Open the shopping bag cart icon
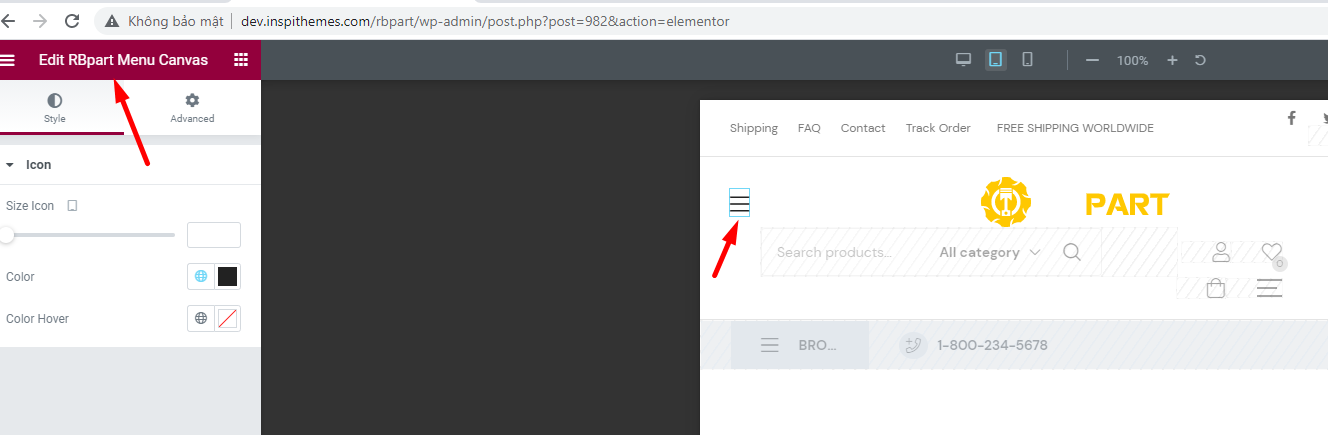Screen dimensions: 1328x435 tap(1216, 288)
